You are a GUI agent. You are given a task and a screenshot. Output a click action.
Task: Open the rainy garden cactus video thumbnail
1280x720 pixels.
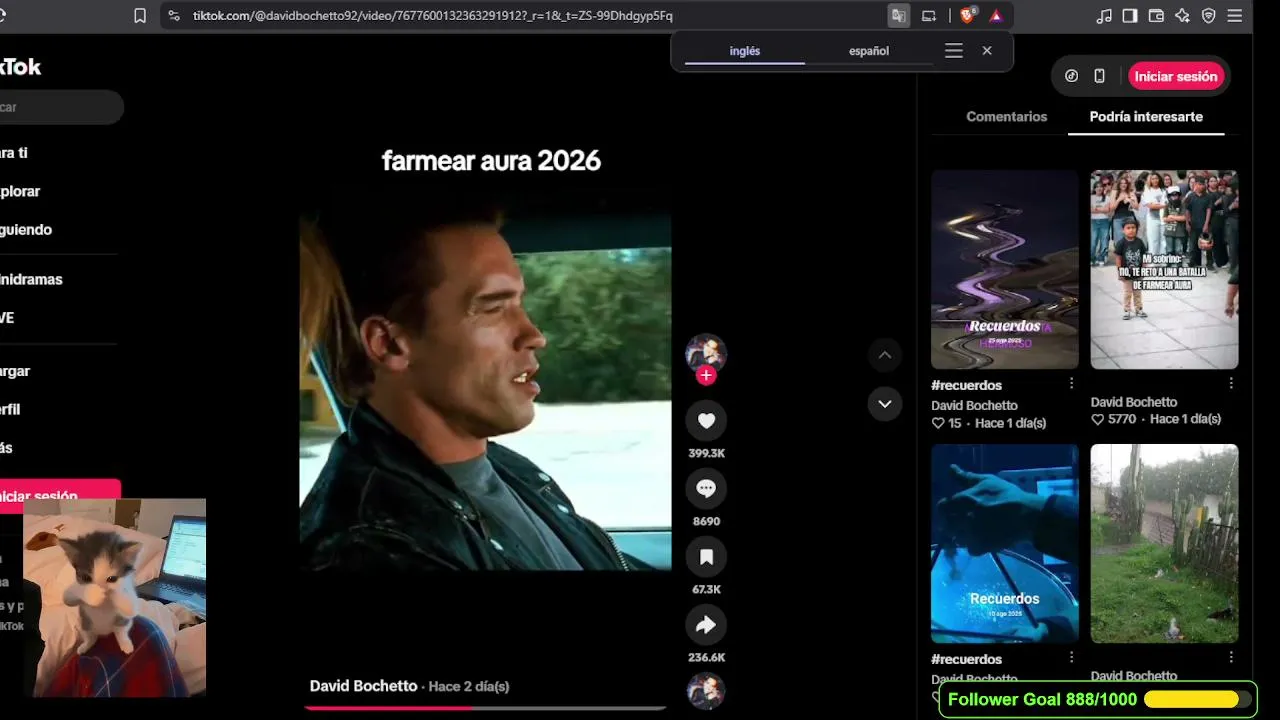[x=1164, y=544]
